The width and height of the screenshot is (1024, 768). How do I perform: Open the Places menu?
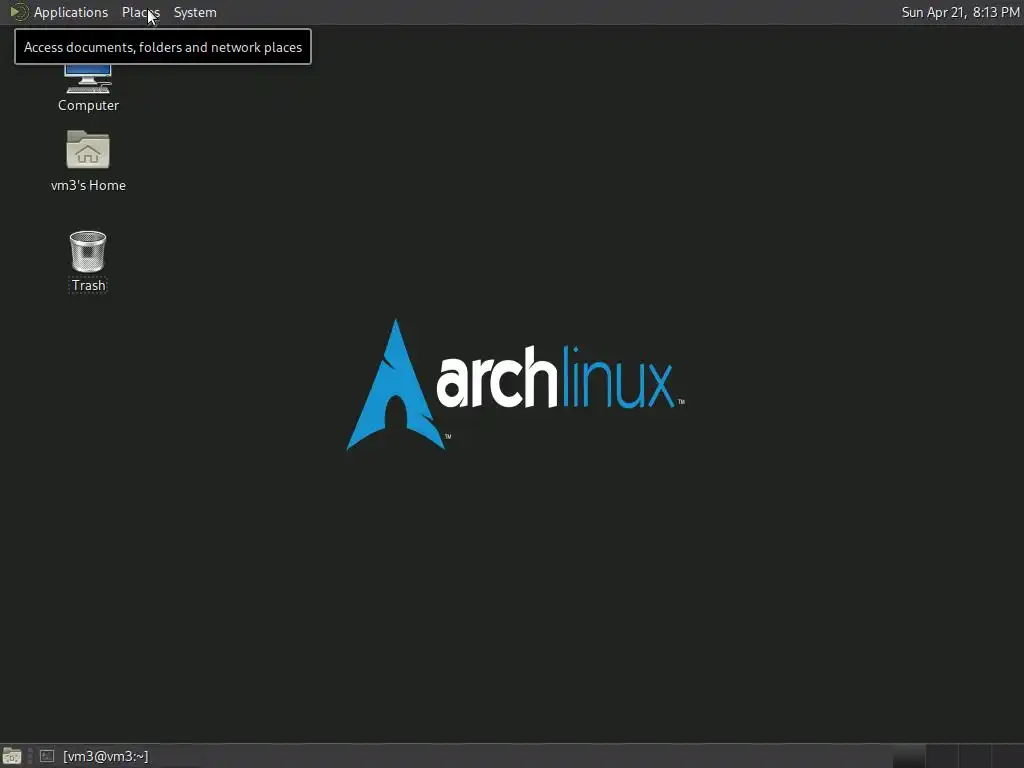click(x=140, y=12)
